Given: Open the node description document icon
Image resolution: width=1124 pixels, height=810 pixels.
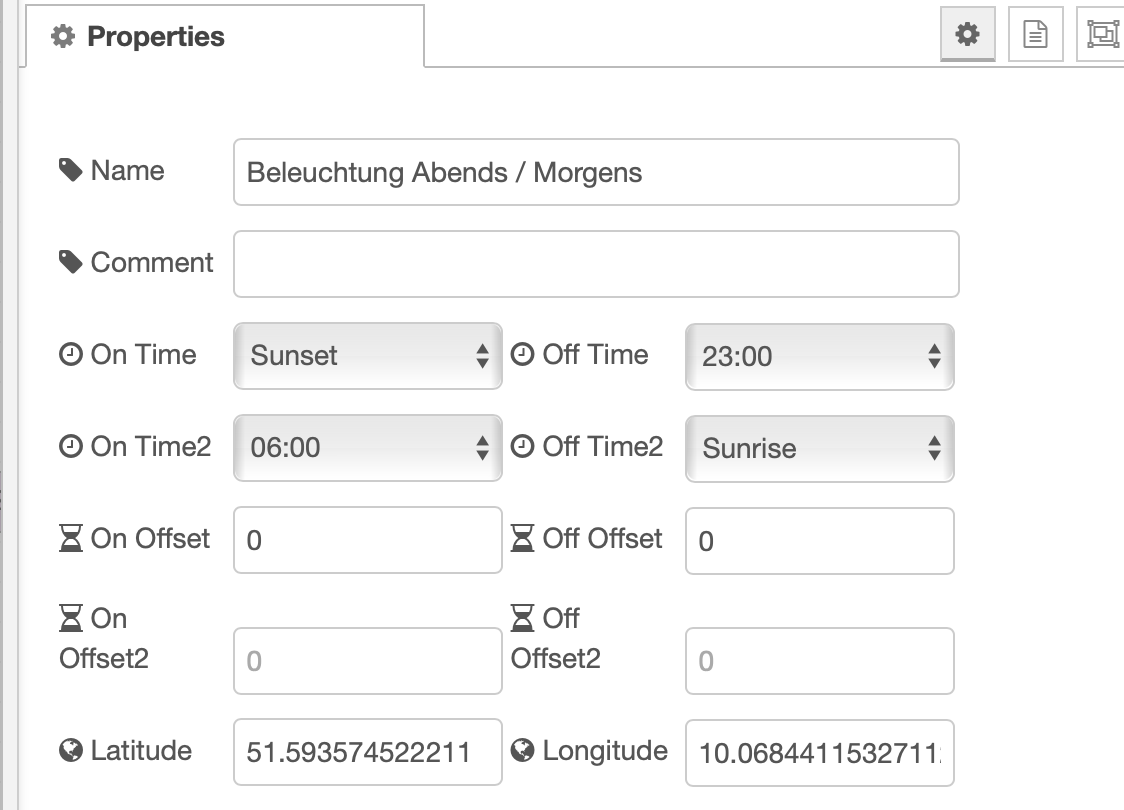Looking at the screenshot, I should (x=1035, y=35).
